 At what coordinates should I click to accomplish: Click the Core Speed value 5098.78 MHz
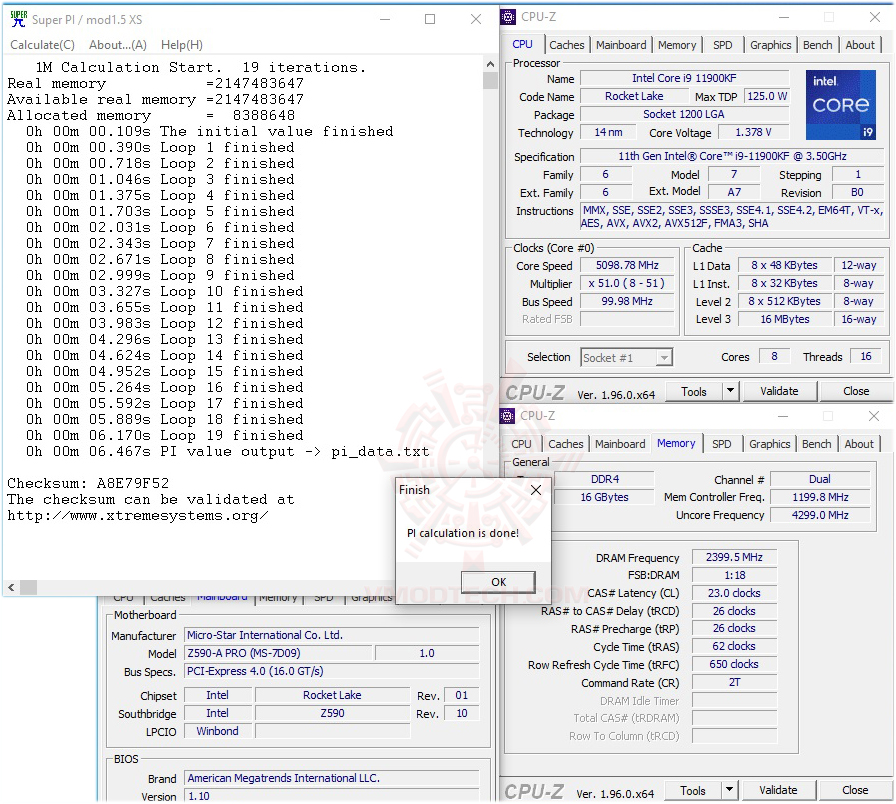pos(627,265)
